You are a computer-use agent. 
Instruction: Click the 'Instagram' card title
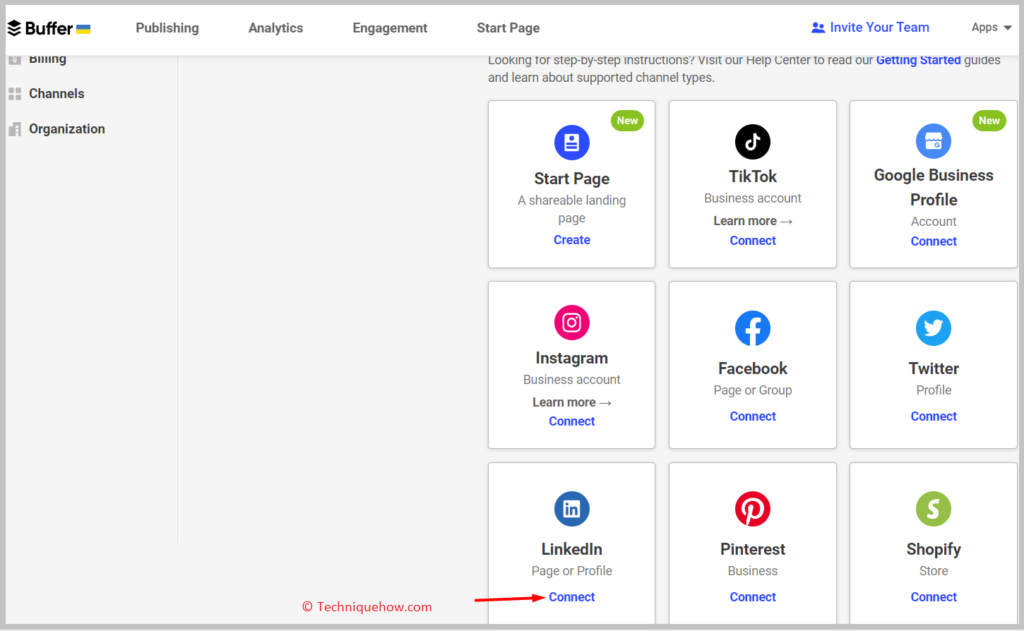571,358
